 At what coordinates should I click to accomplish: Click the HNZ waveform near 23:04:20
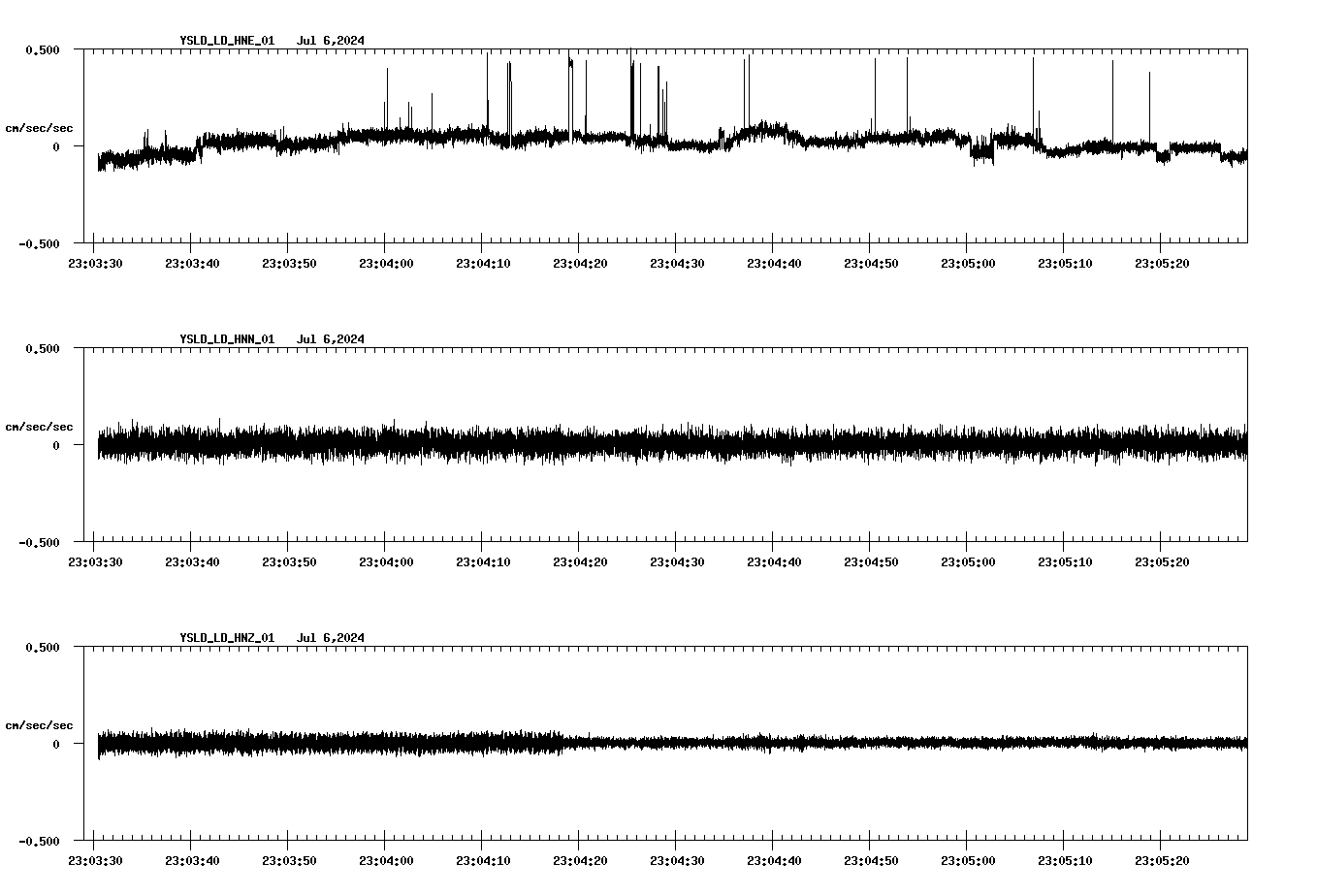tap(581, 745)
